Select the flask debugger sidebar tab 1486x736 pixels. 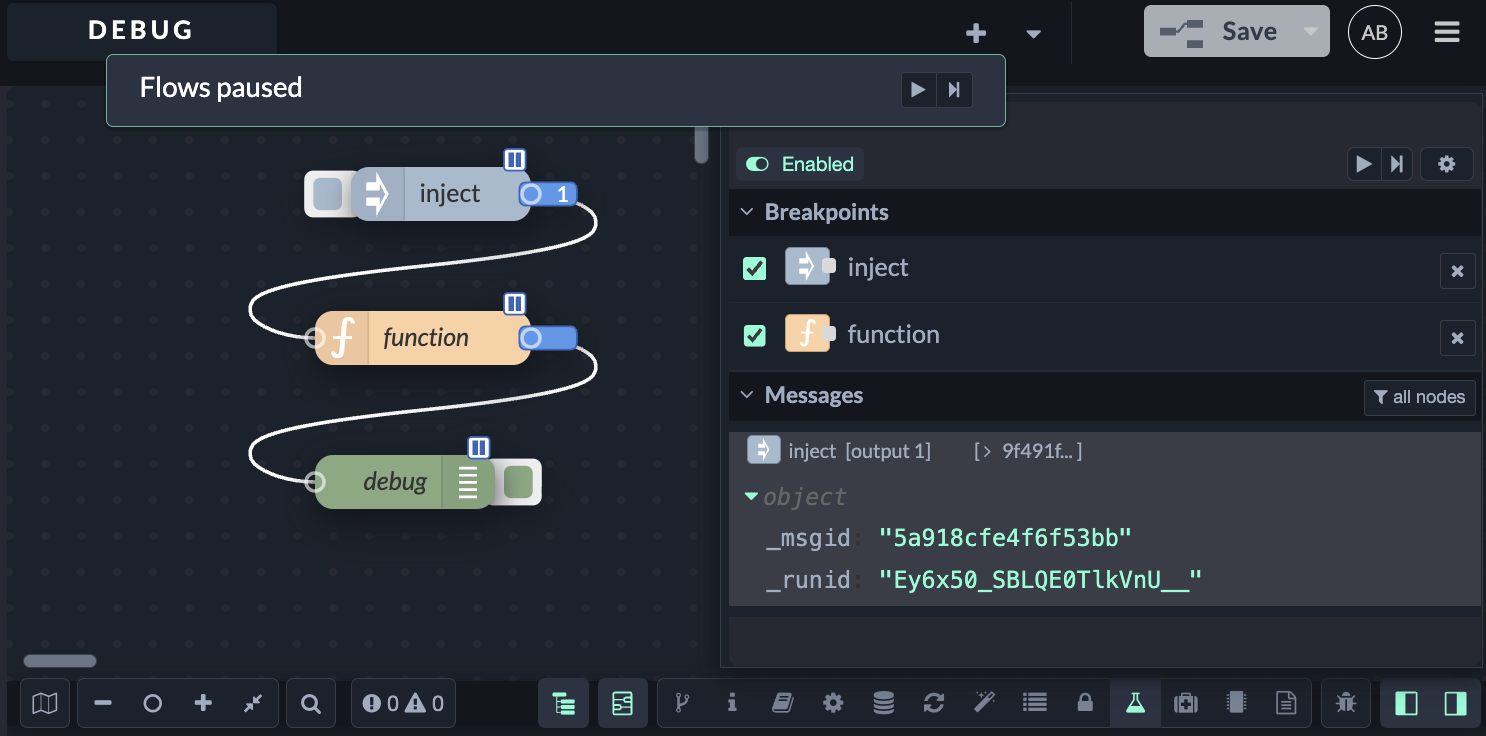click(1135, 704)
